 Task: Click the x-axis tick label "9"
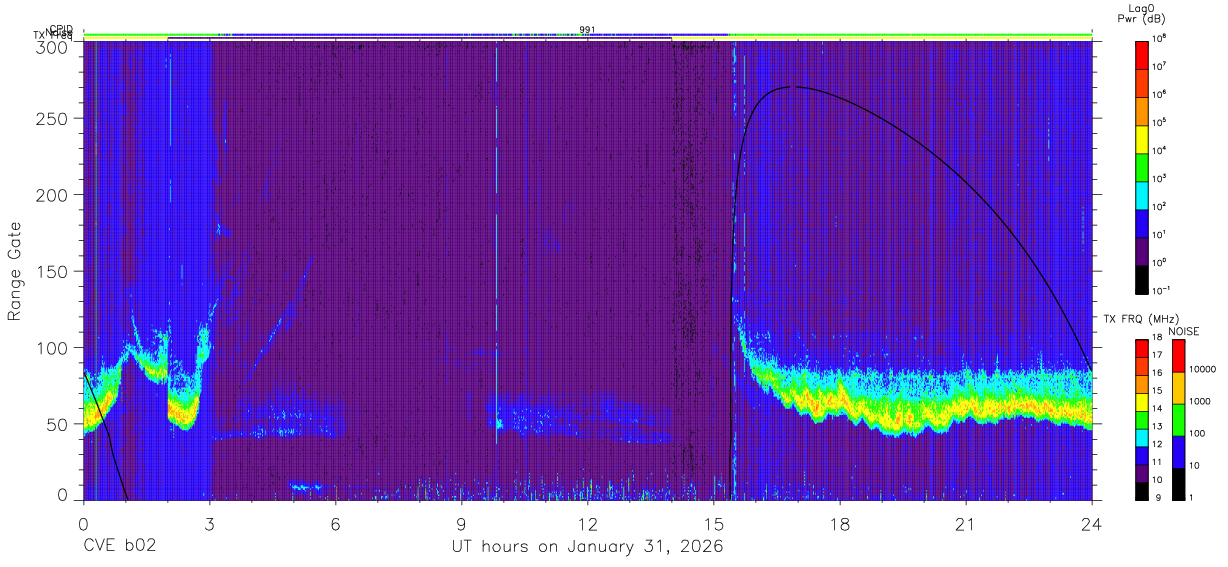tap(461, 524)
